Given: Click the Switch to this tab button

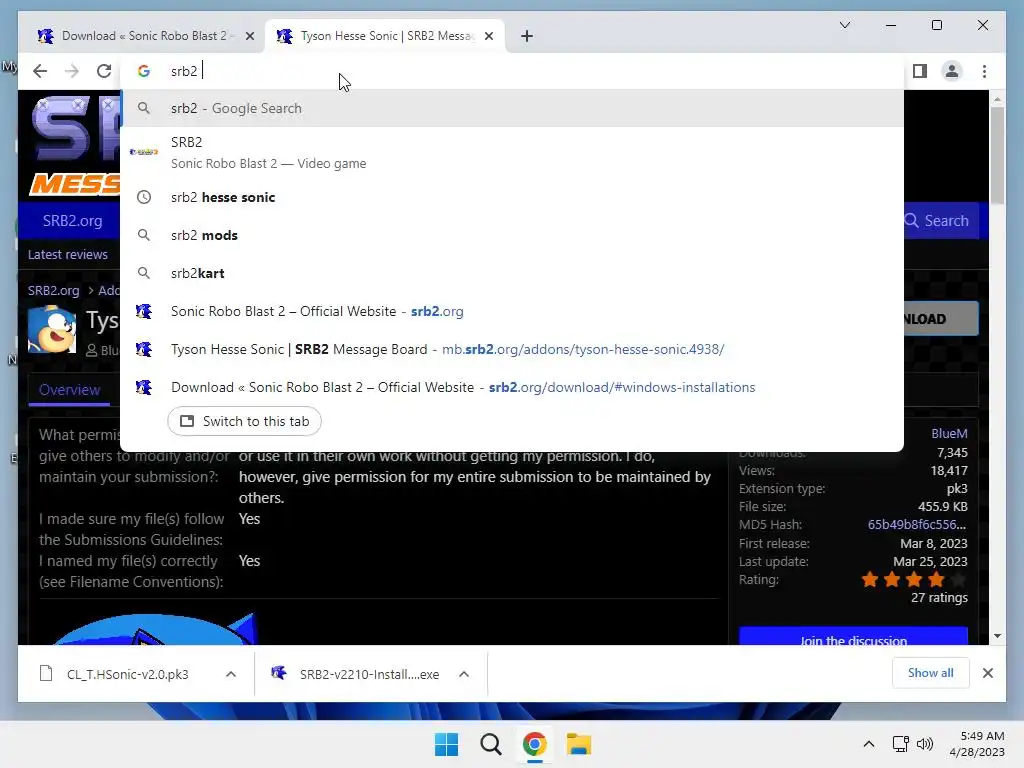Looking at the screenshot, I should pyautogui.click(x=244, y=421).
